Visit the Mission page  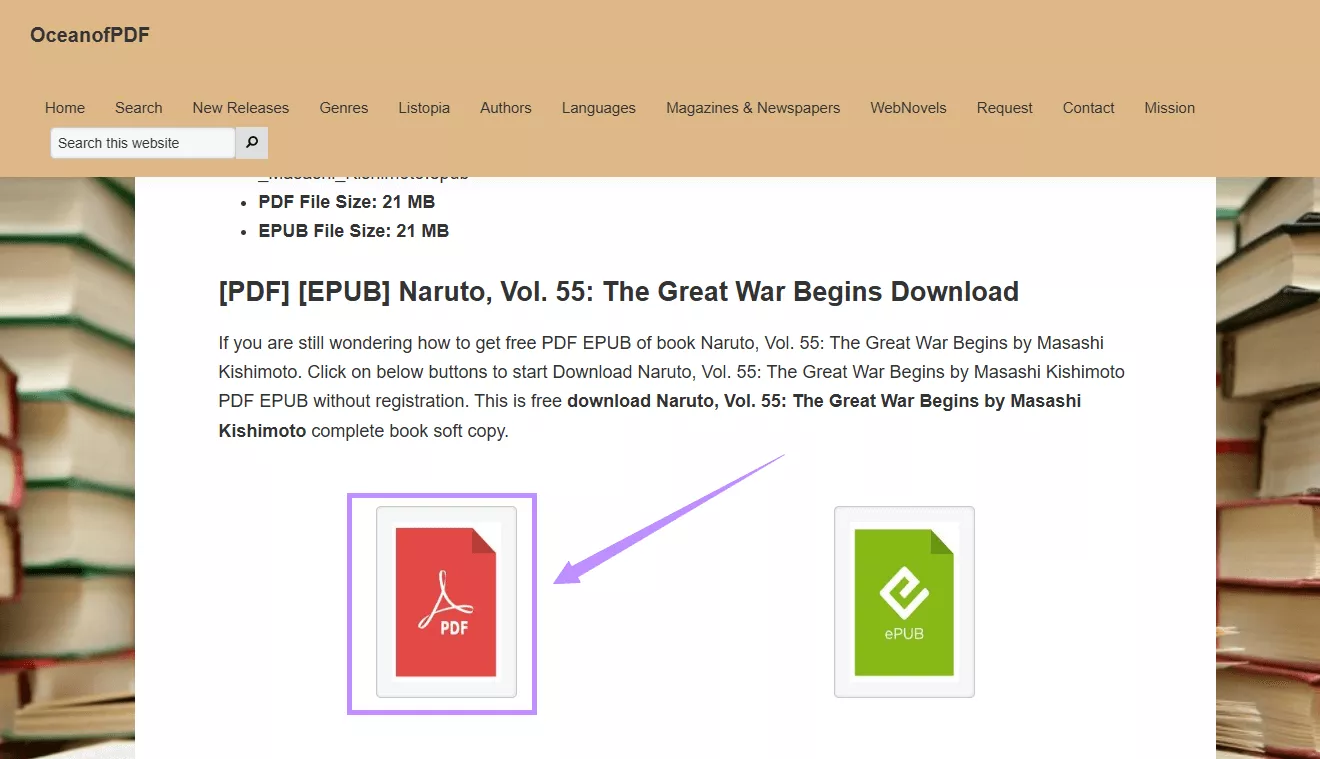[1169, 107]
